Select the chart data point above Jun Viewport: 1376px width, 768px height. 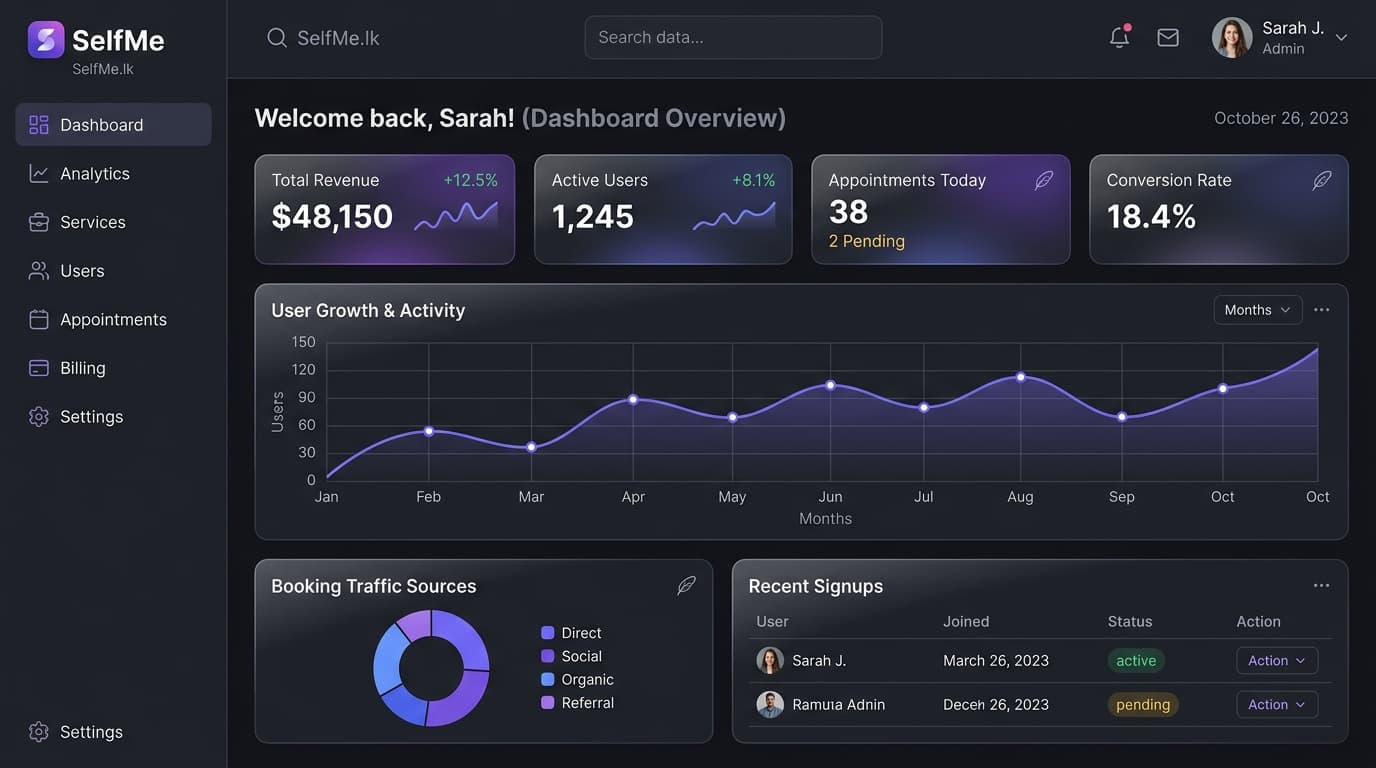point(830,385)
